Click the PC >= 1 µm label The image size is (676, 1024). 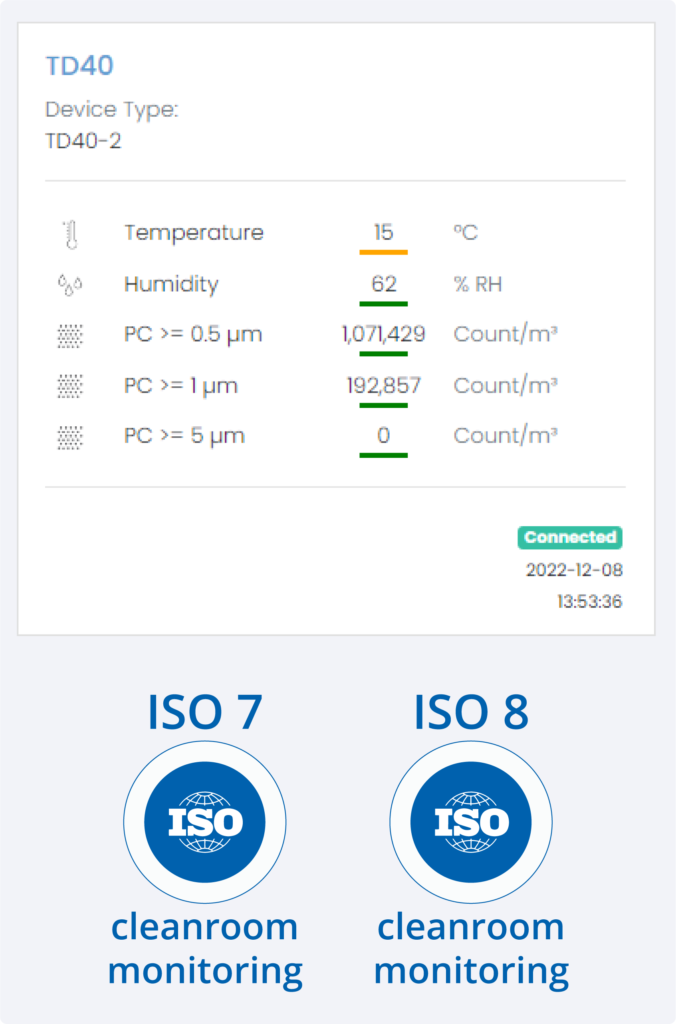click(181, 386)
